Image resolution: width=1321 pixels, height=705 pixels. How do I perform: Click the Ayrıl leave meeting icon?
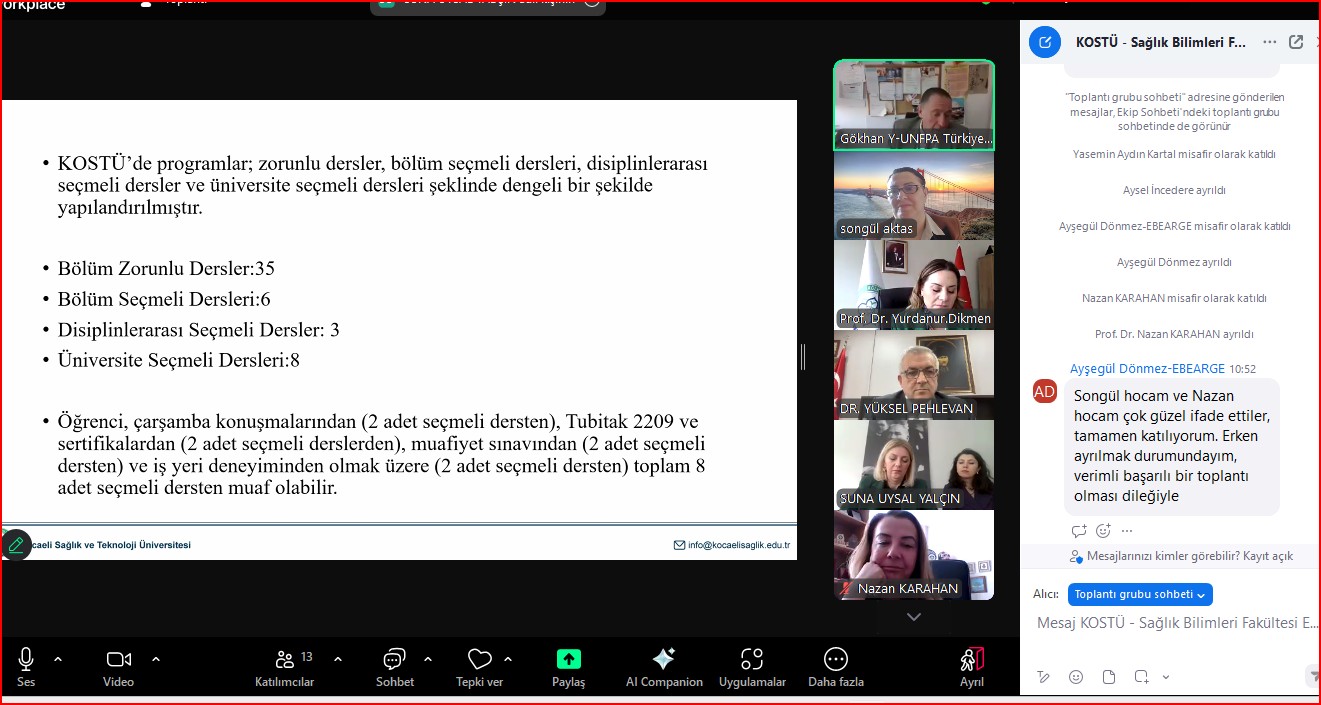[971, 660]
